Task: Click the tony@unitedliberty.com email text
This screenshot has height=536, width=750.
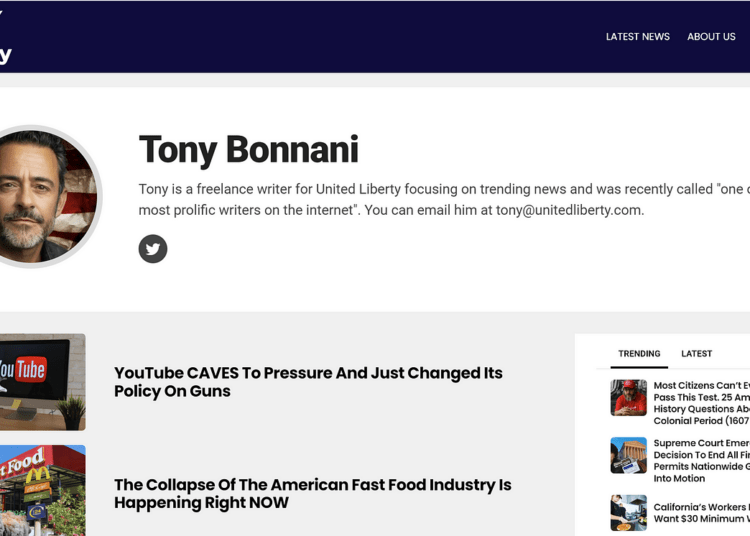Action: [569, 210]
